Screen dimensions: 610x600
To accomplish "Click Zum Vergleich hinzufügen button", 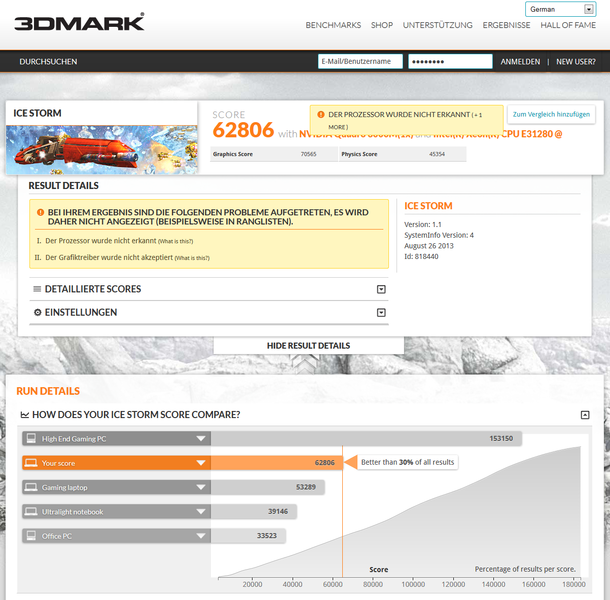I will point(551,114).
